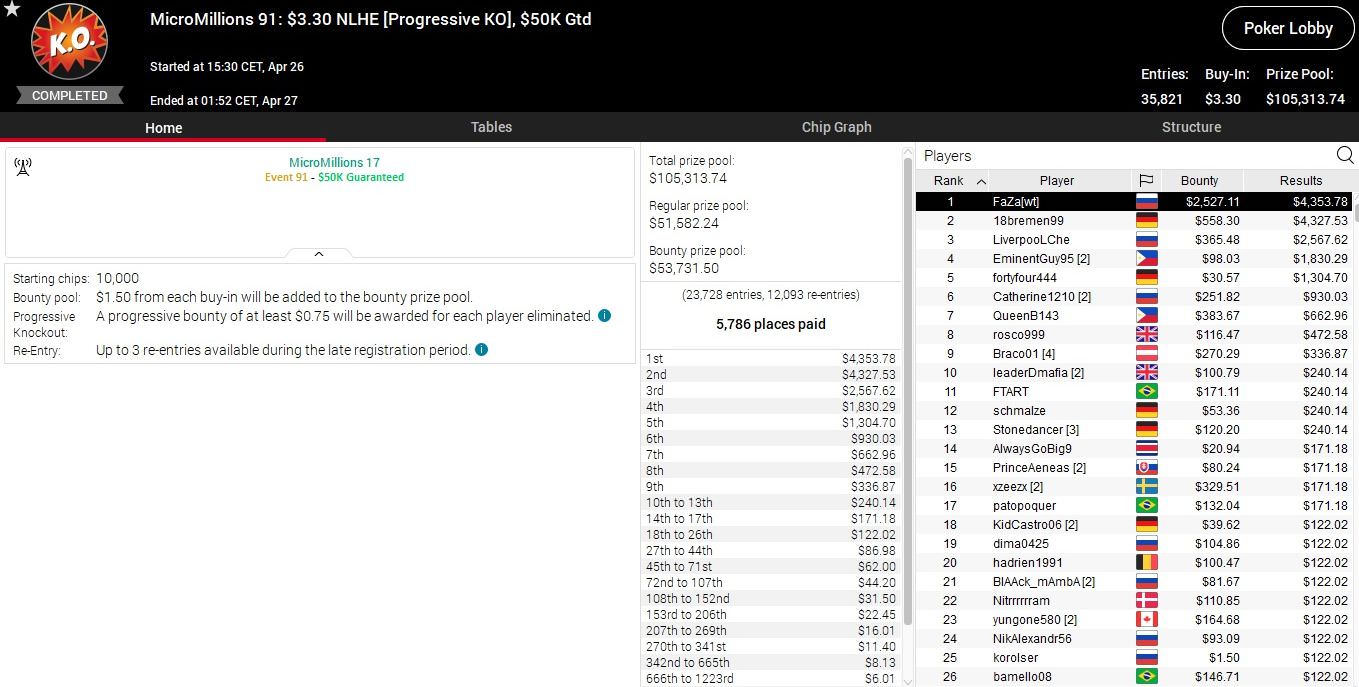Click the prize payouts list scrollbar
Image resolution: width=1359 pixels, height=687 pixels.
click(x=908, y=500)
